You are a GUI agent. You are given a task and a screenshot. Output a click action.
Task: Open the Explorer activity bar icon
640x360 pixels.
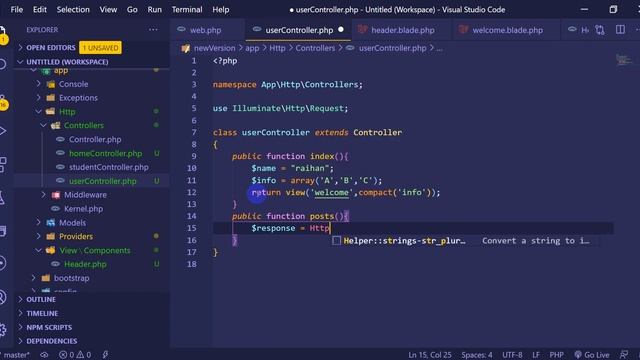[3, 34]
